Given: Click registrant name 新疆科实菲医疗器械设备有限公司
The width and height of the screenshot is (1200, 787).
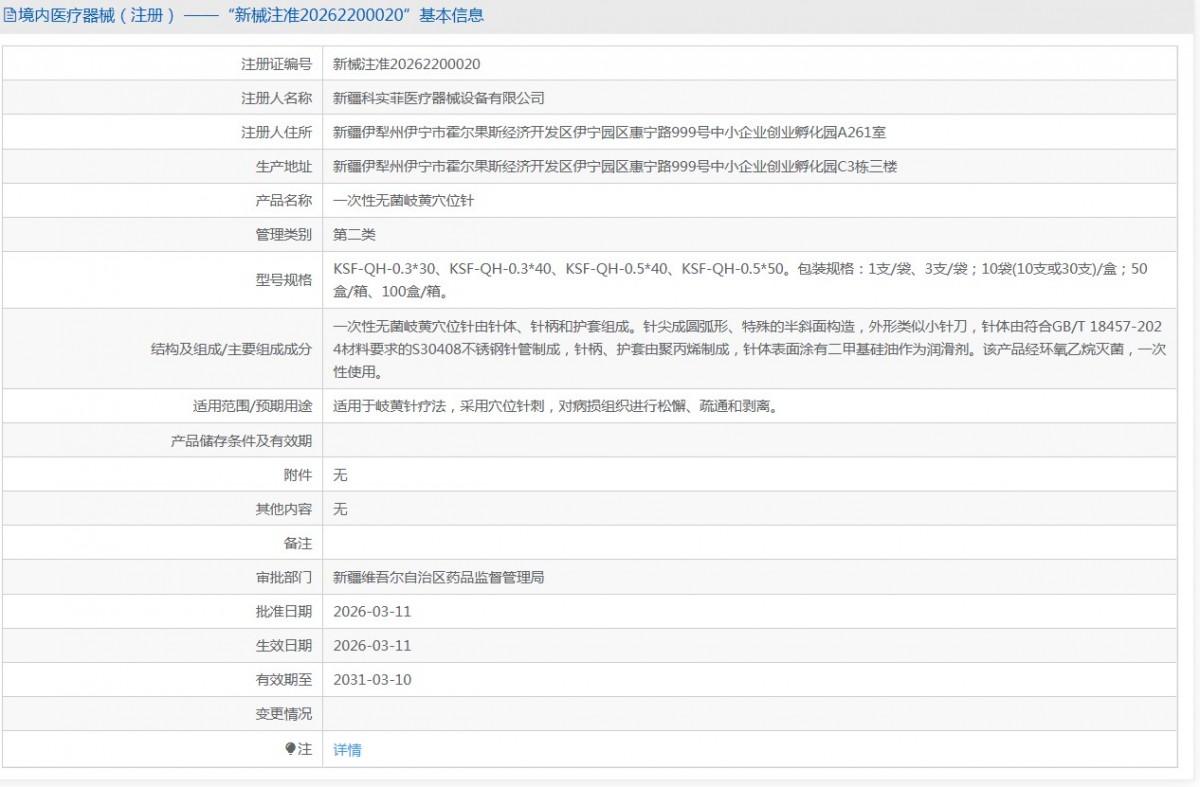Looking at the screenshot, I should [438, 98].
